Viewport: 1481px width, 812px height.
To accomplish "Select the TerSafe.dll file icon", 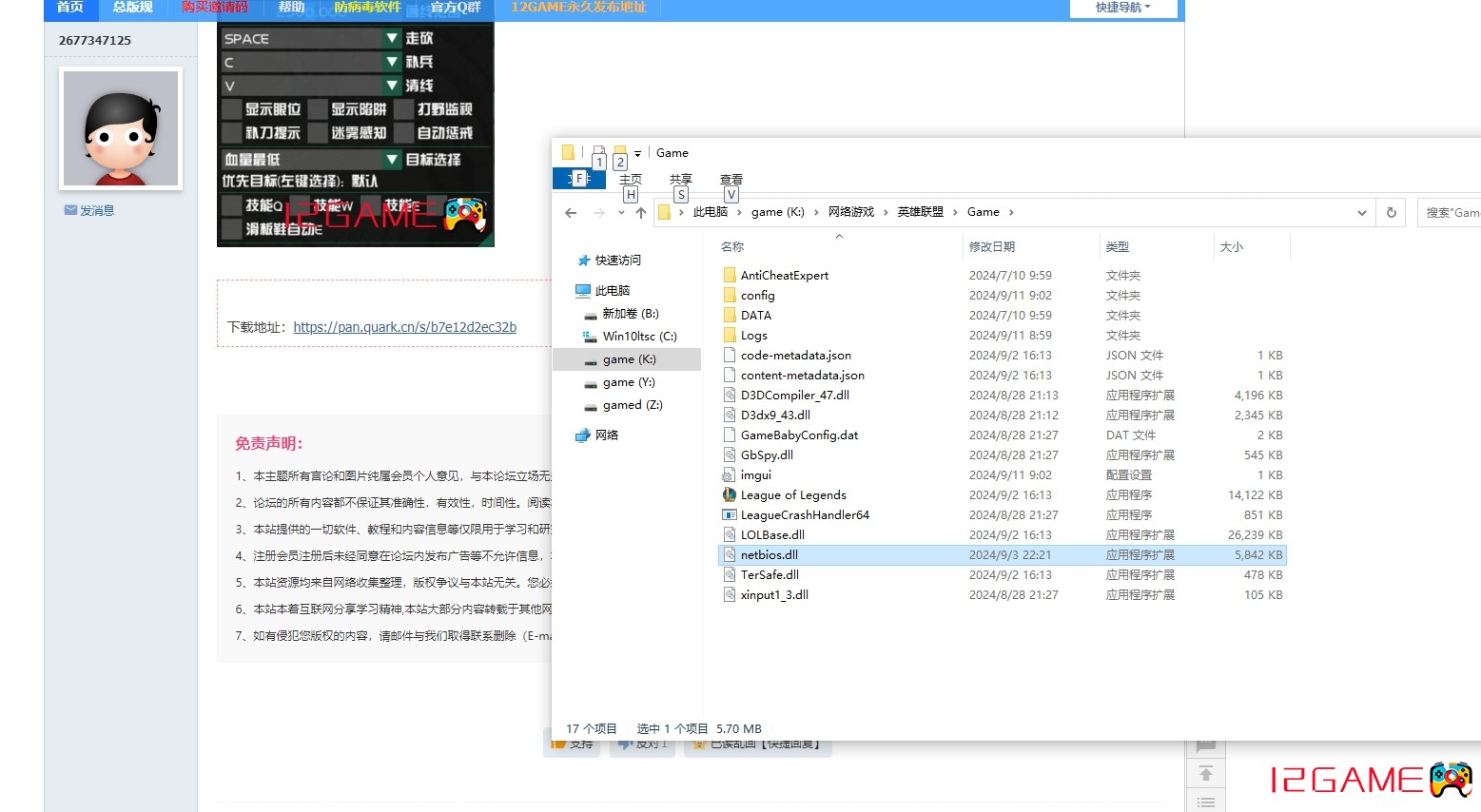I will (730, 574).
